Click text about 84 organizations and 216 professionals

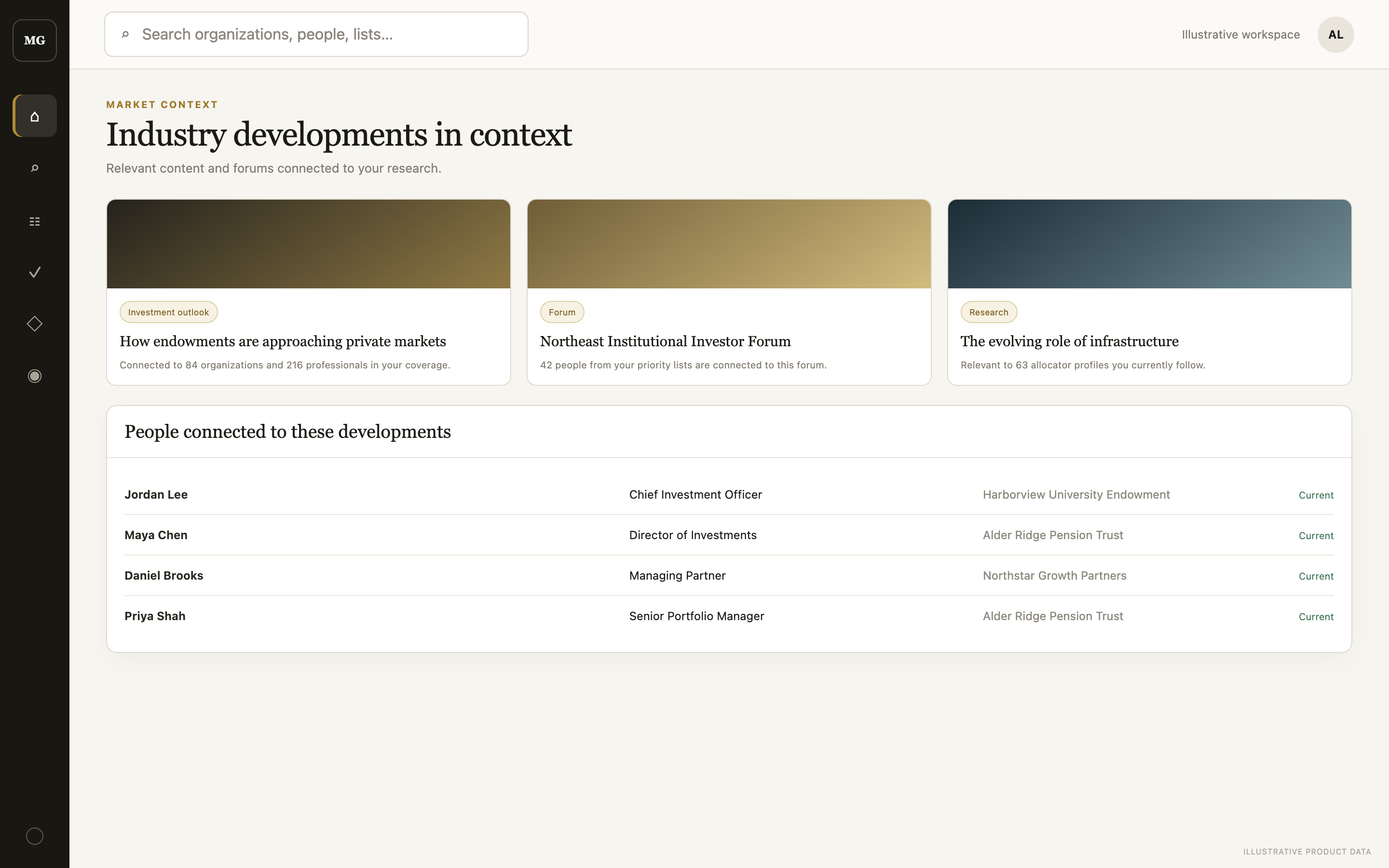tap(285, 365)
